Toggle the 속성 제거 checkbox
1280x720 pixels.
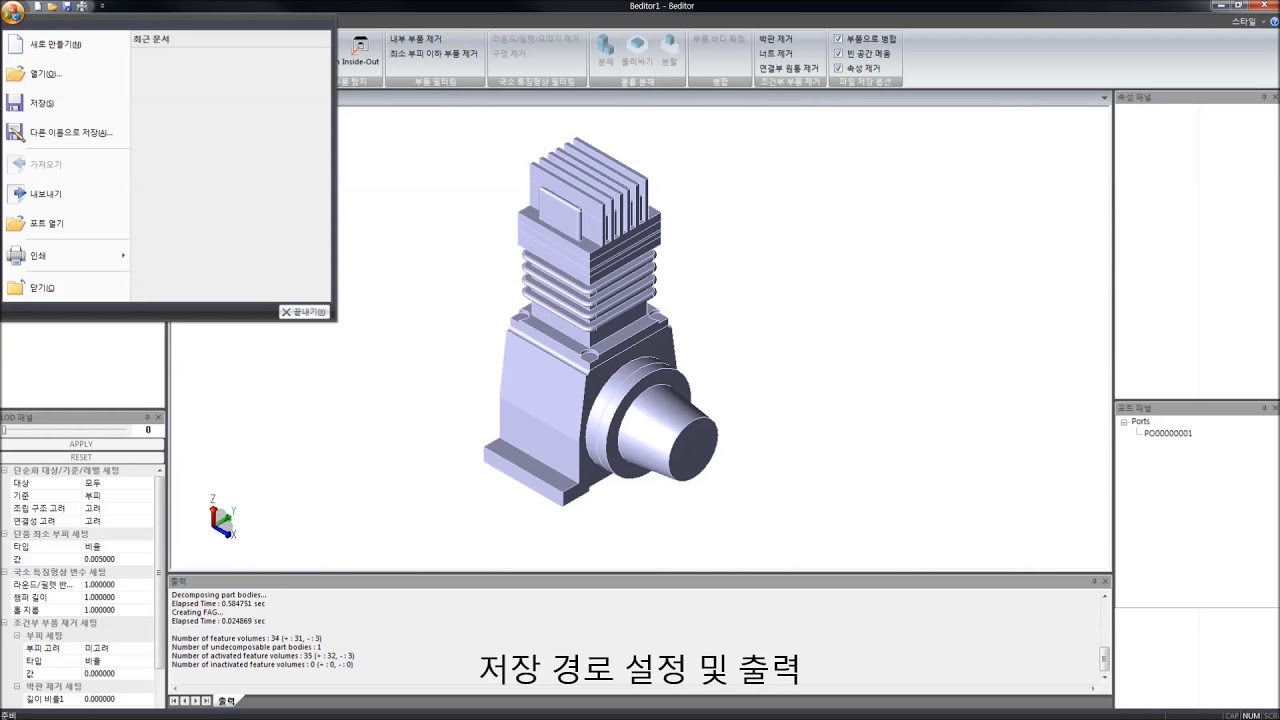coord(838,68)
